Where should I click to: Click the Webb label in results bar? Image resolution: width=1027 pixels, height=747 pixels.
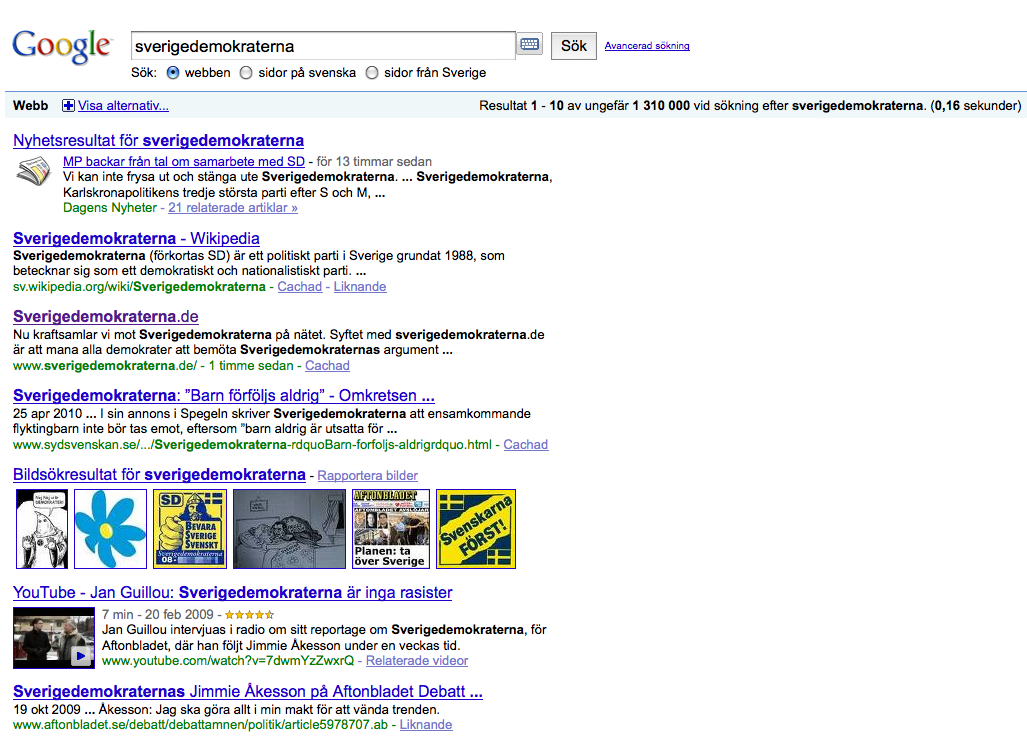[x=30, y=105]
